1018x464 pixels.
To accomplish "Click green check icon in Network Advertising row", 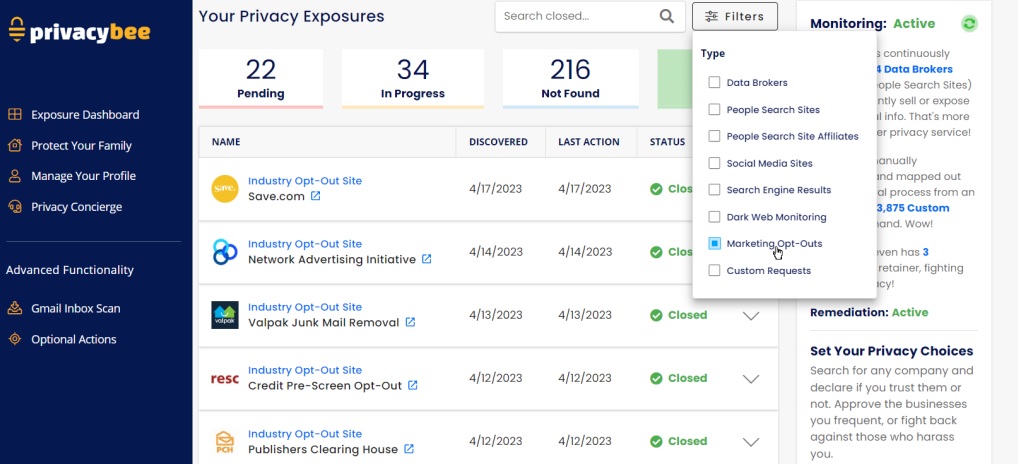I will tap(656, 252).
